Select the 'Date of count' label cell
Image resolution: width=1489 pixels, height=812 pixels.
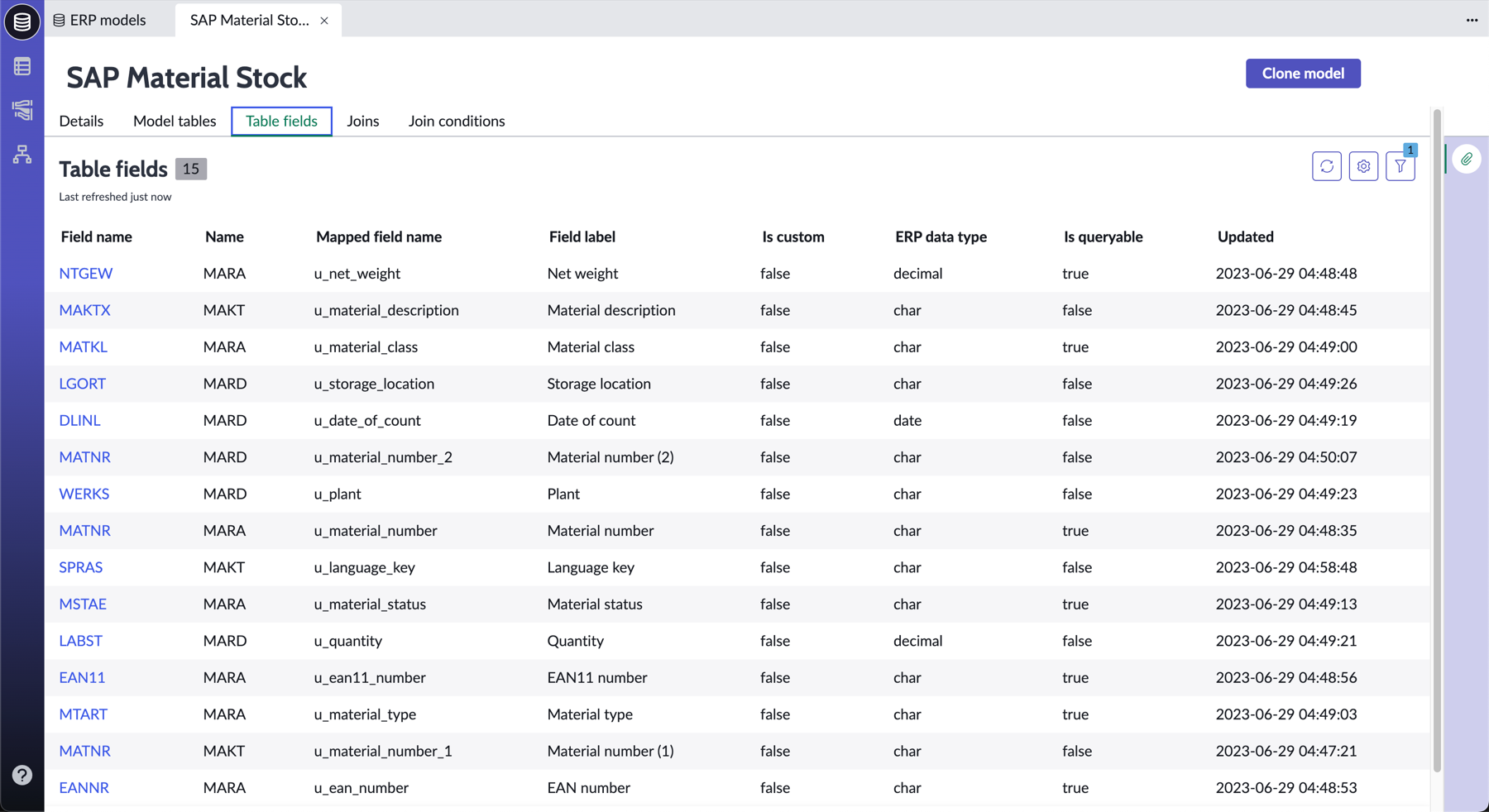591,420
